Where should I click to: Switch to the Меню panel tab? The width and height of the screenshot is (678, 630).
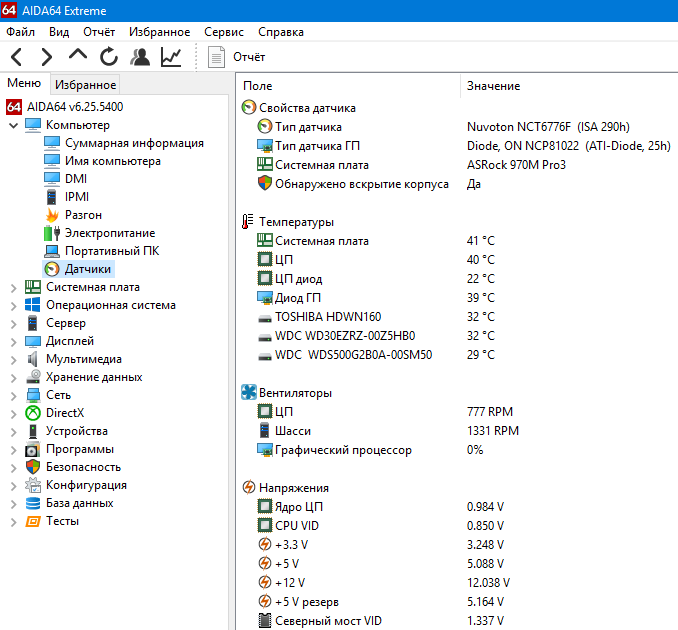[24, 83]
